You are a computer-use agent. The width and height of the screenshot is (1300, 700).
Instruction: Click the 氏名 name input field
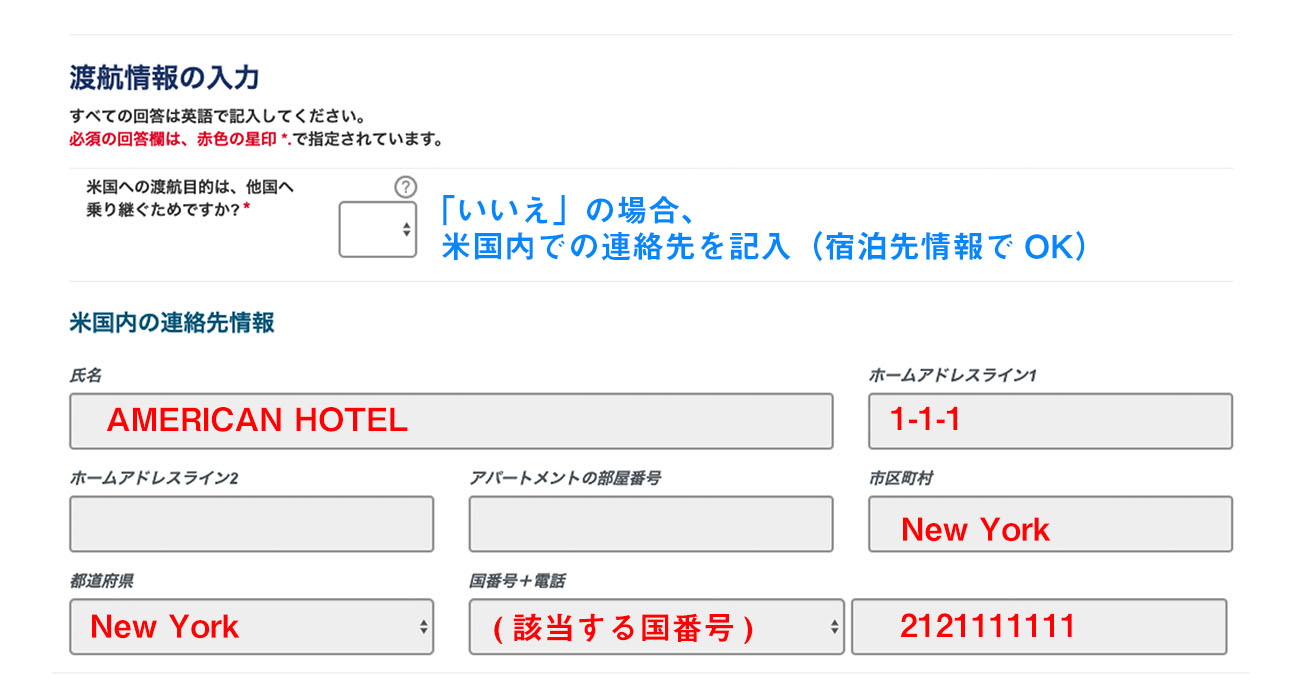coord(451,421)
